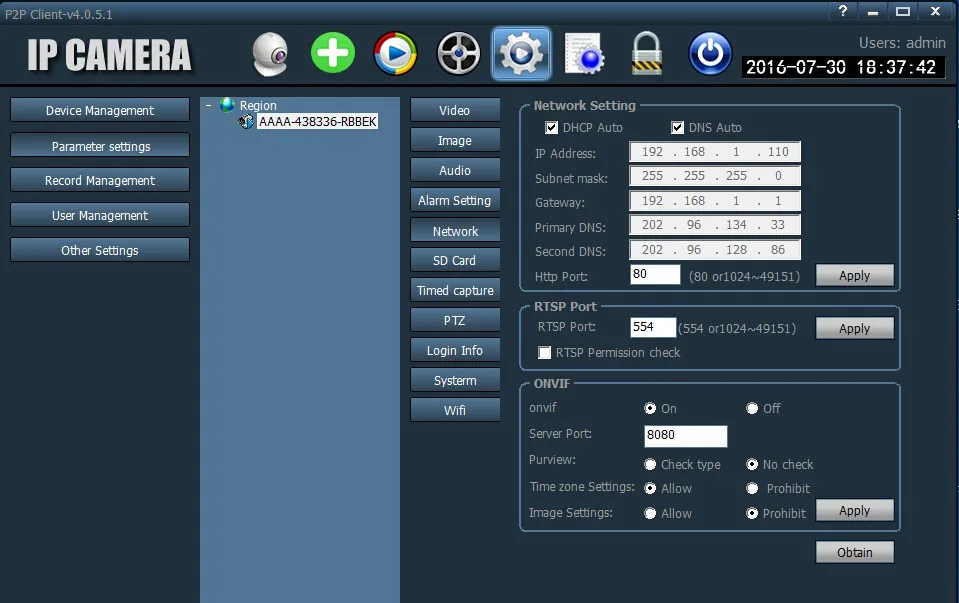Click the Users: admin label
Screen dimensions: 959x603
coord(902,43)
